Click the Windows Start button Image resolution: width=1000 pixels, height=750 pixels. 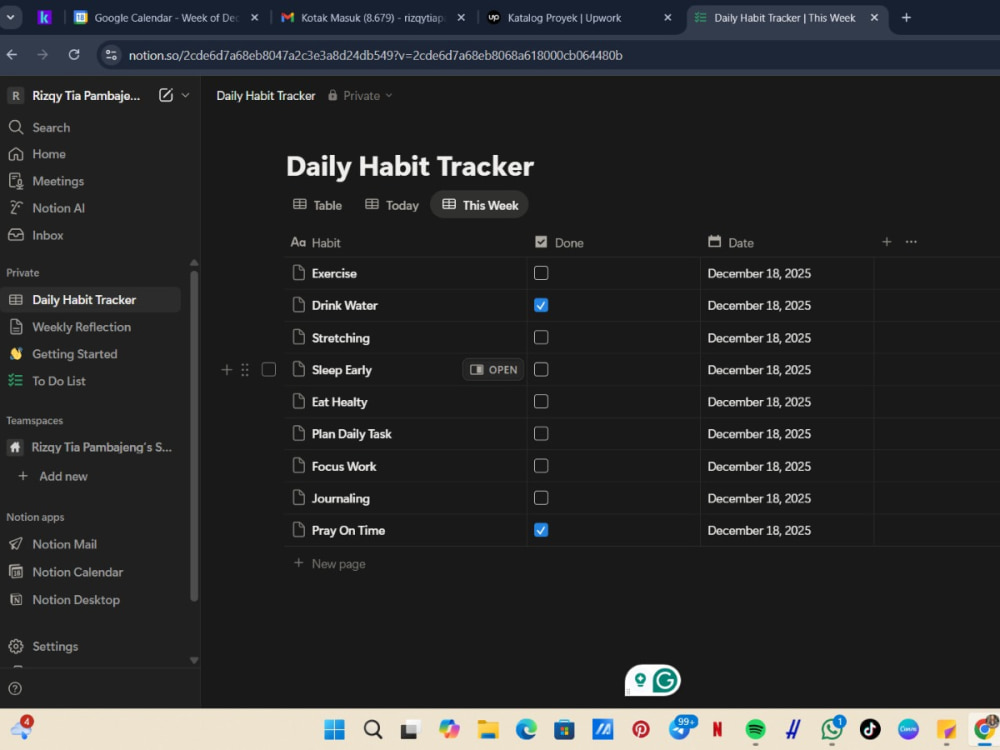pyautogui.click(x=334, y=729)
